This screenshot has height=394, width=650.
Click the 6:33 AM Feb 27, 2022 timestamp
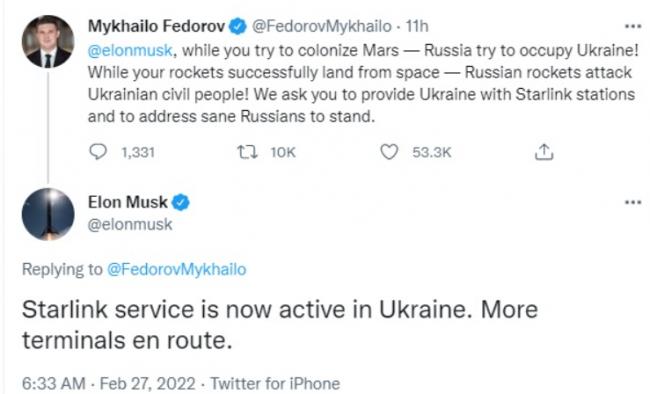[x=109, y=383]
